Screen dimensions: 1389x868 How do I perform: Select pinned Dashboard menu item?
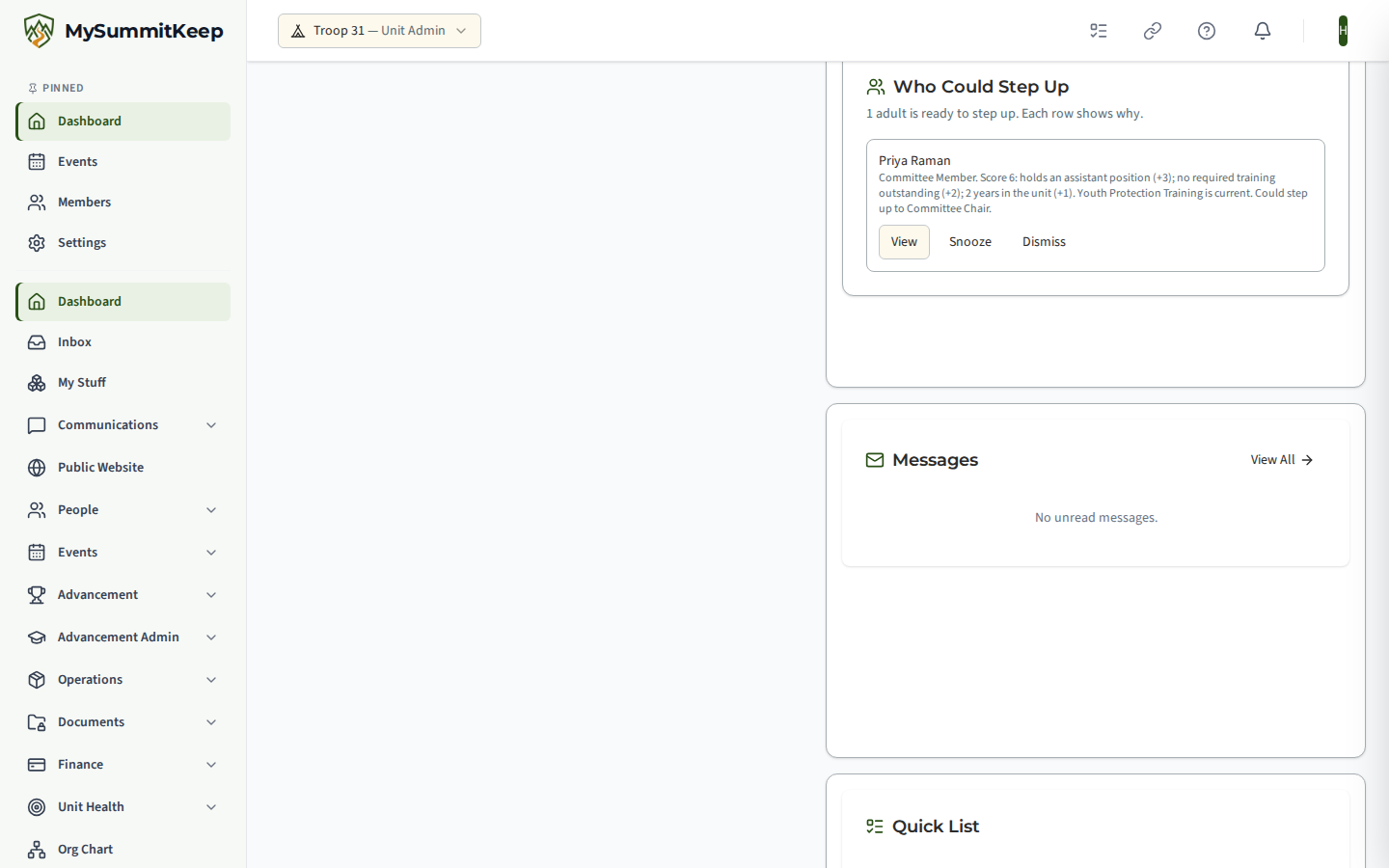(123, 122)
